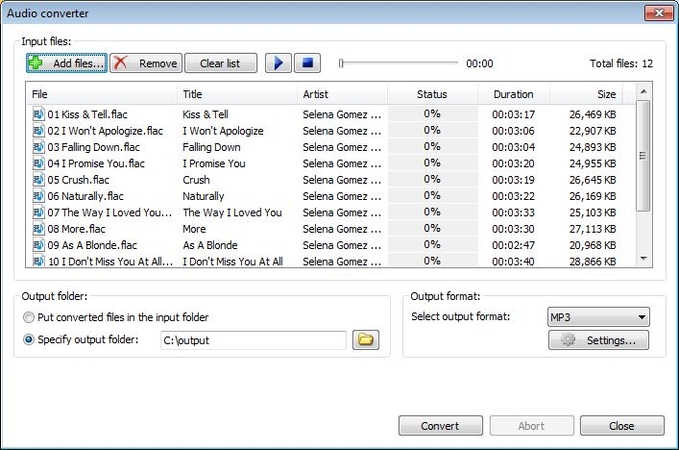Clear the input file list
This screenshot has width=679, height=450.
[x=221, y=63]
